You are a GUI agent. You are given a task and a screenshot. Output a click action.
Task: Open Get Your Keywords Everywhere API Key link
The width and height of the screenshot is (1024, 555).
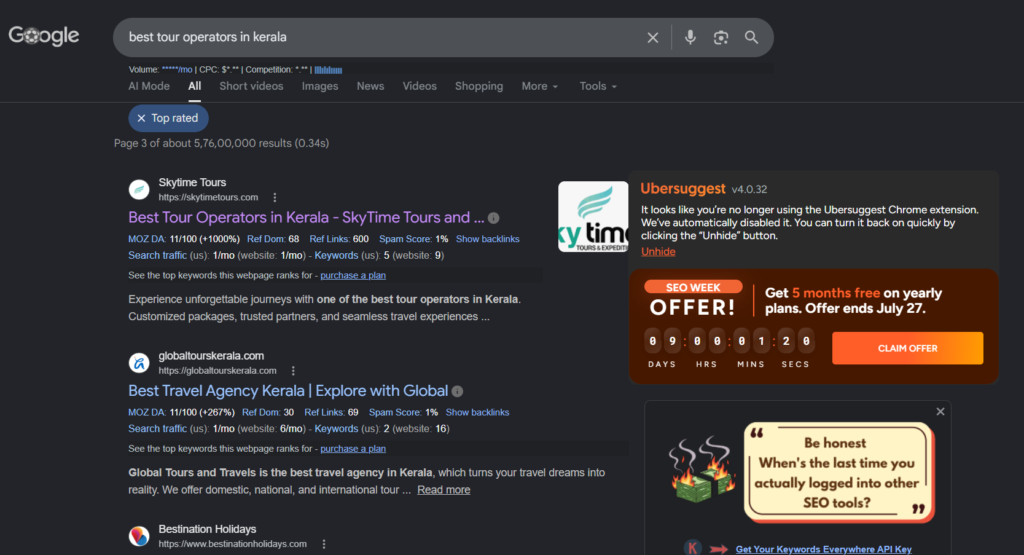click(824, 549)
